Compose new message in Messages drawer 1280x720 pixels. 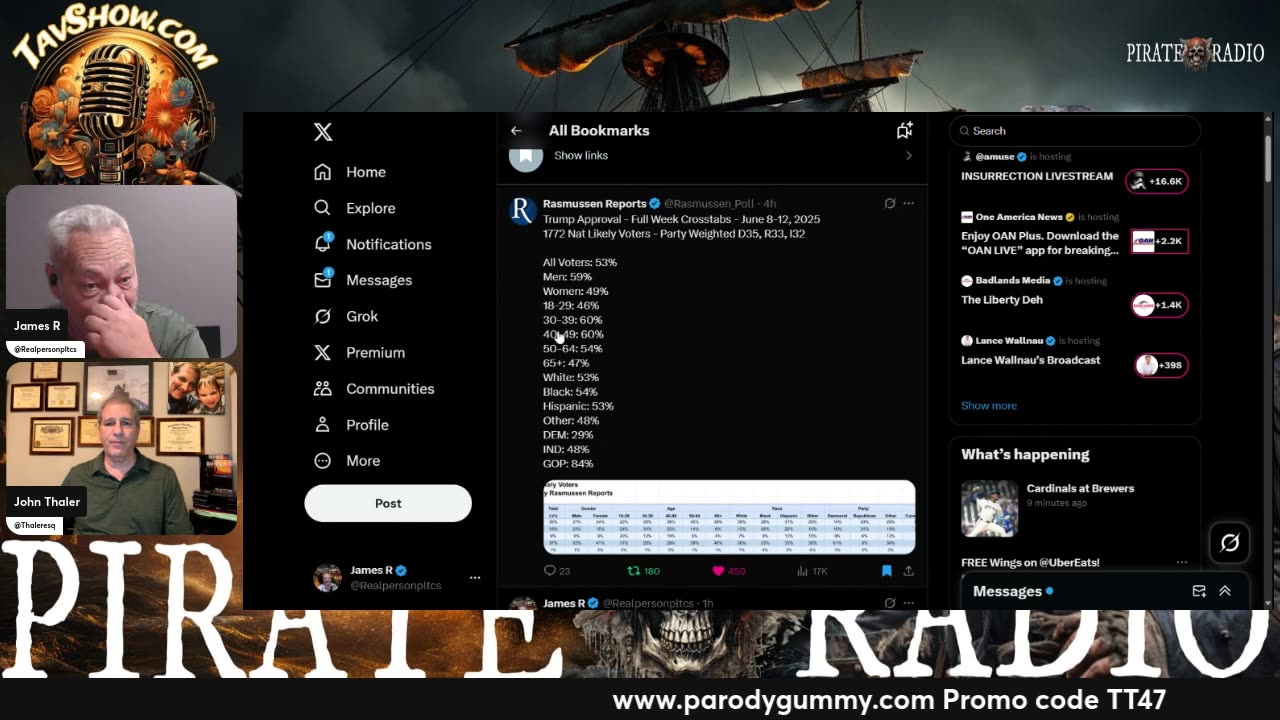pyautogui.click(x=1199, y=591)
